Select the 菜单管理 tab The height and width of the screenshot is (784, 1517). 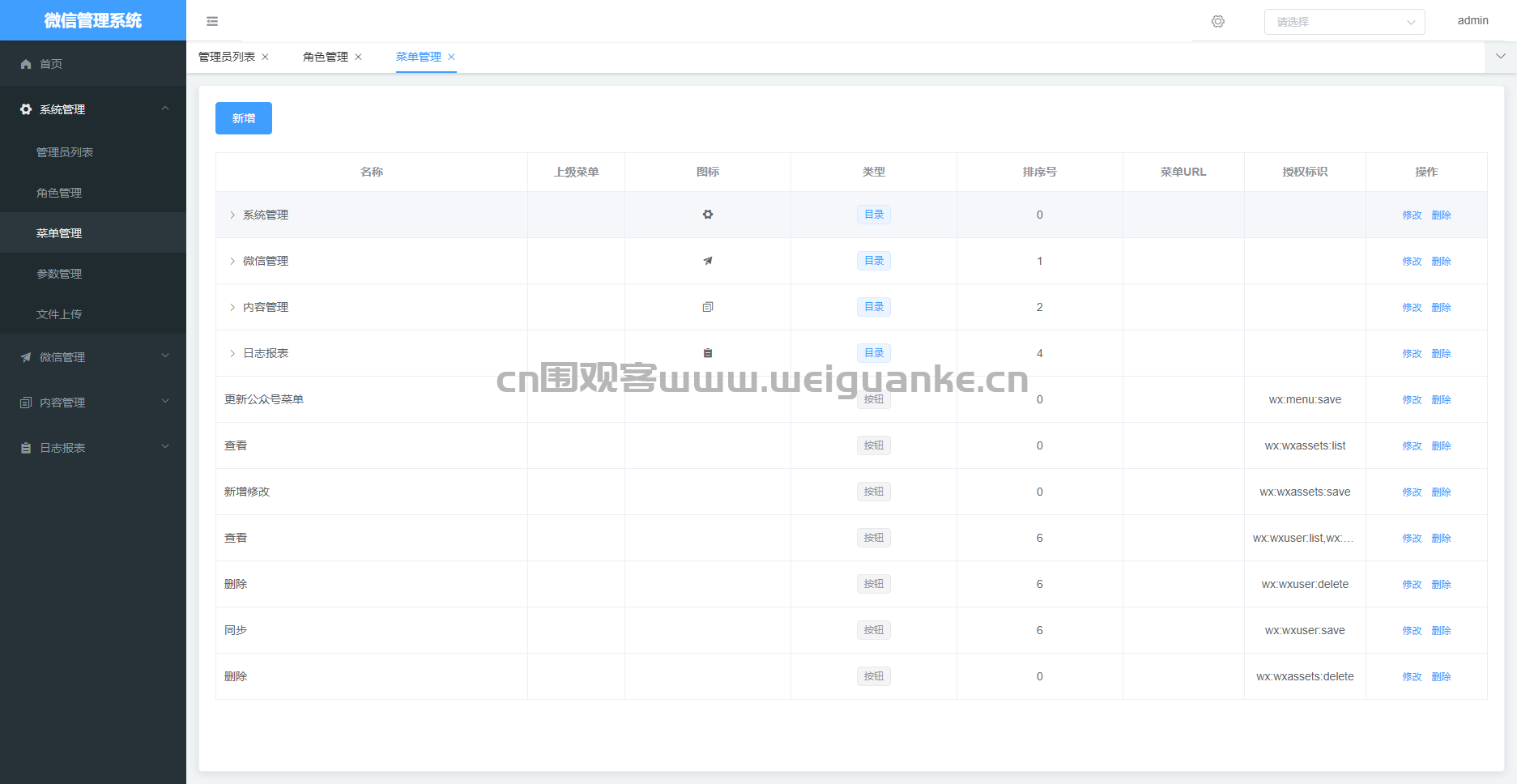[419, 57]
